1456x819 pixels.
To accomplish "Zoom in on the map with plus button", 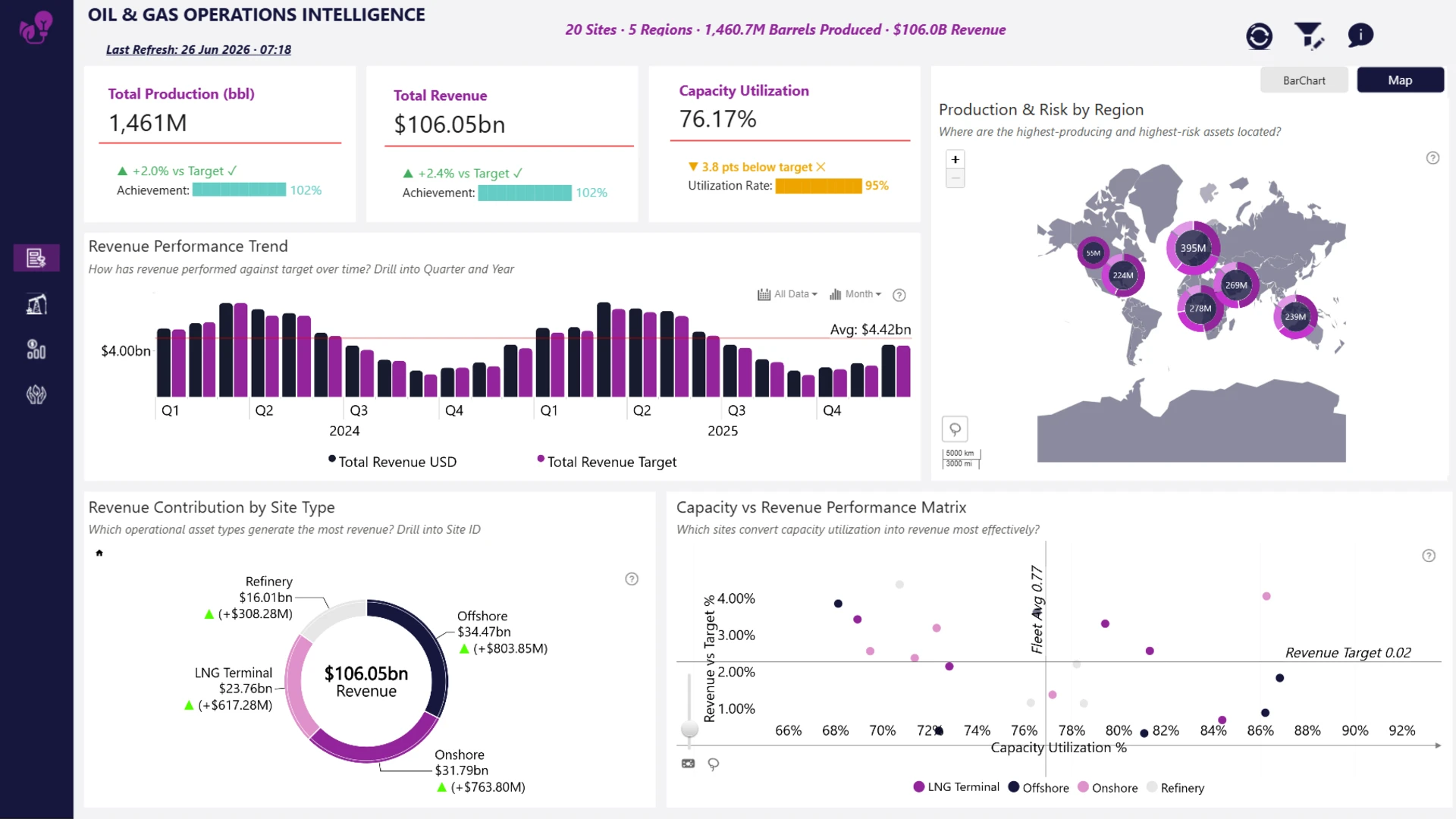I will 955,159.
